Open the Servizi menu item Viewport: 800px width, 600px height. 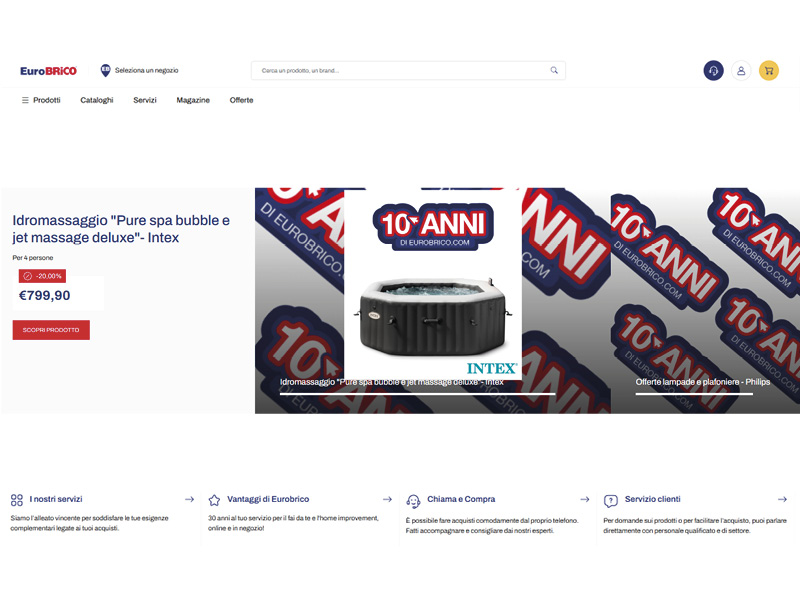145,100
